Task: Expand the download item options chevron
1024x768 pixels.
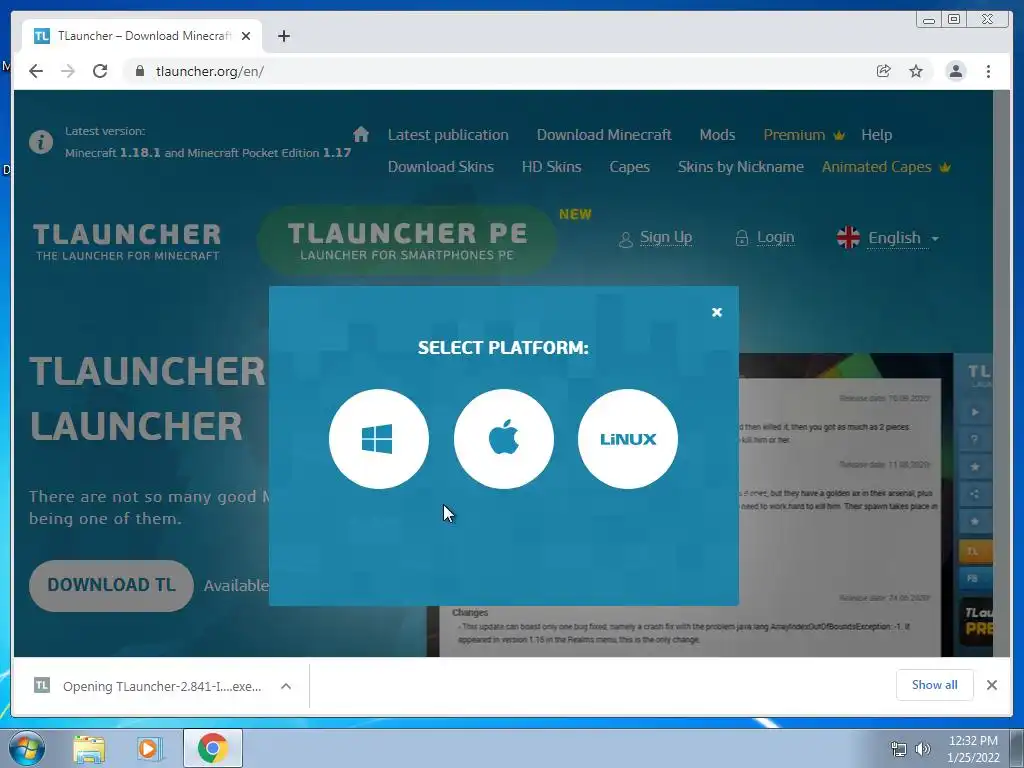Action: [285, 686]
